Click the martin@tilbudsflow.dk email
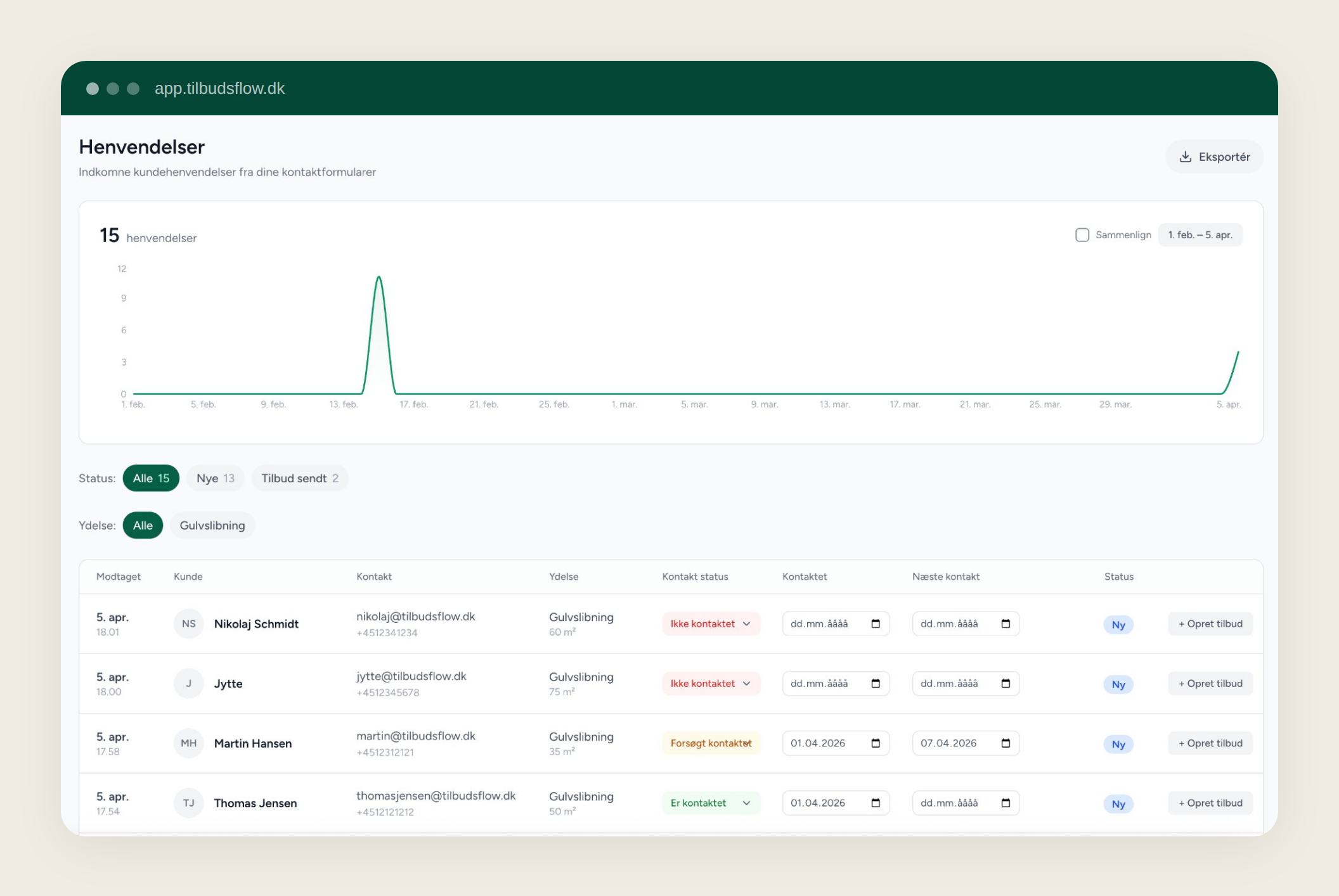The width and height of the screenshot is (1339, 896). pos(416,736)
